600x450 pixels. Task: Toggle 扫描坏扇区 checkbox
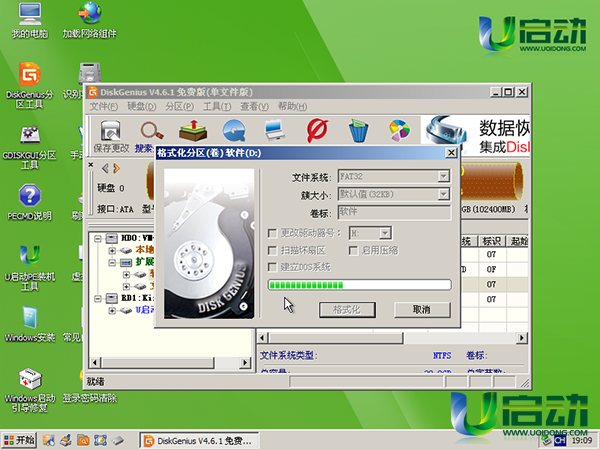click(272, 250)
